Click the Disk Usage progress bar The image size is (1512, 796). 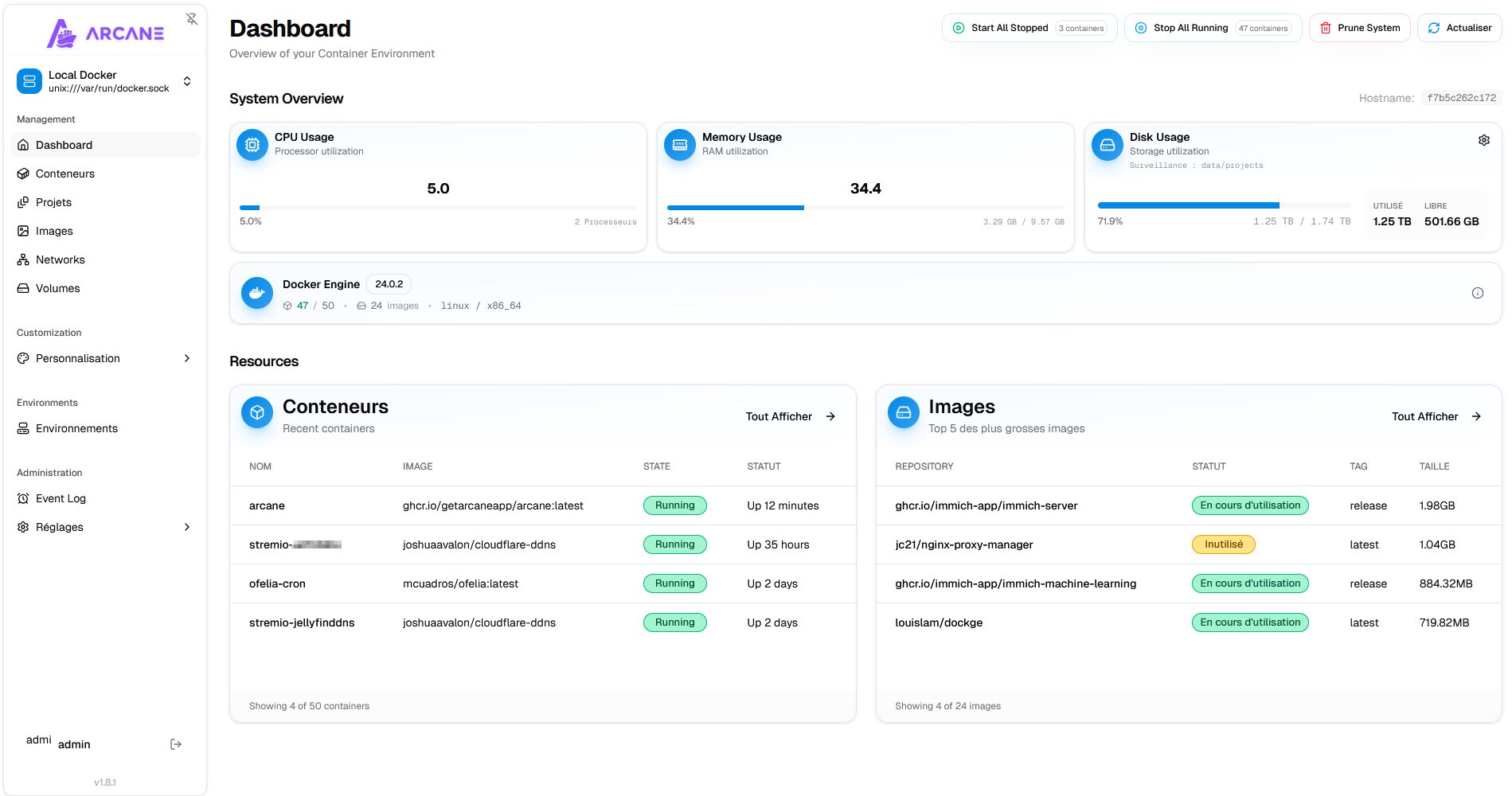pos(1223,205)
